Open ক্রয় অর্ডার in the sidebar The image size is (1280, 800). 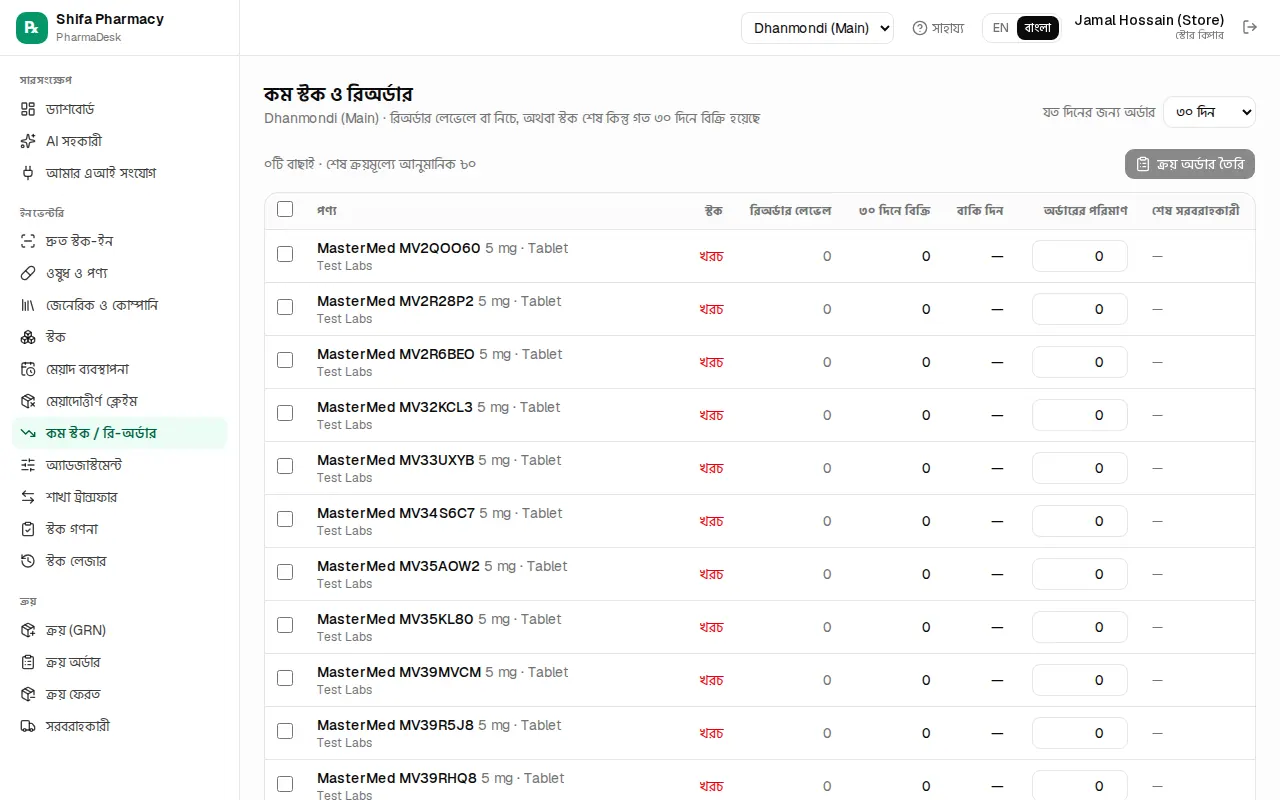point(120,662)
